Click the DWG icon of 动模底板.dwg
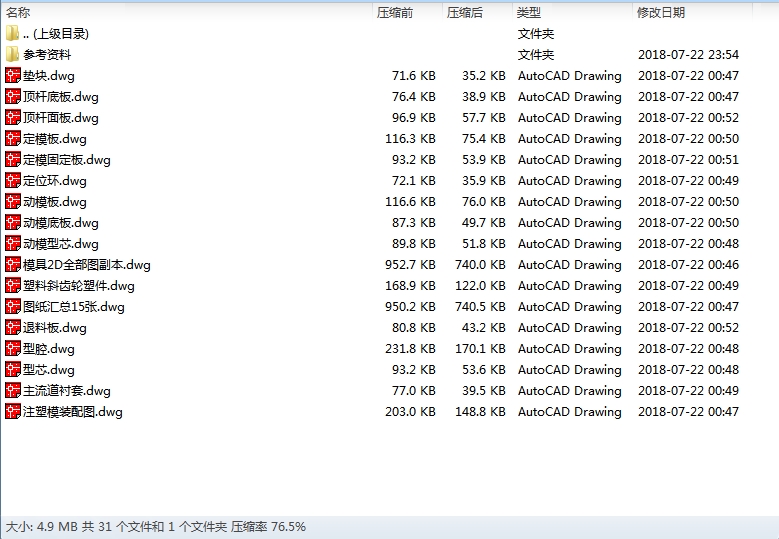The image size is (779, 539). pos(12,222)
